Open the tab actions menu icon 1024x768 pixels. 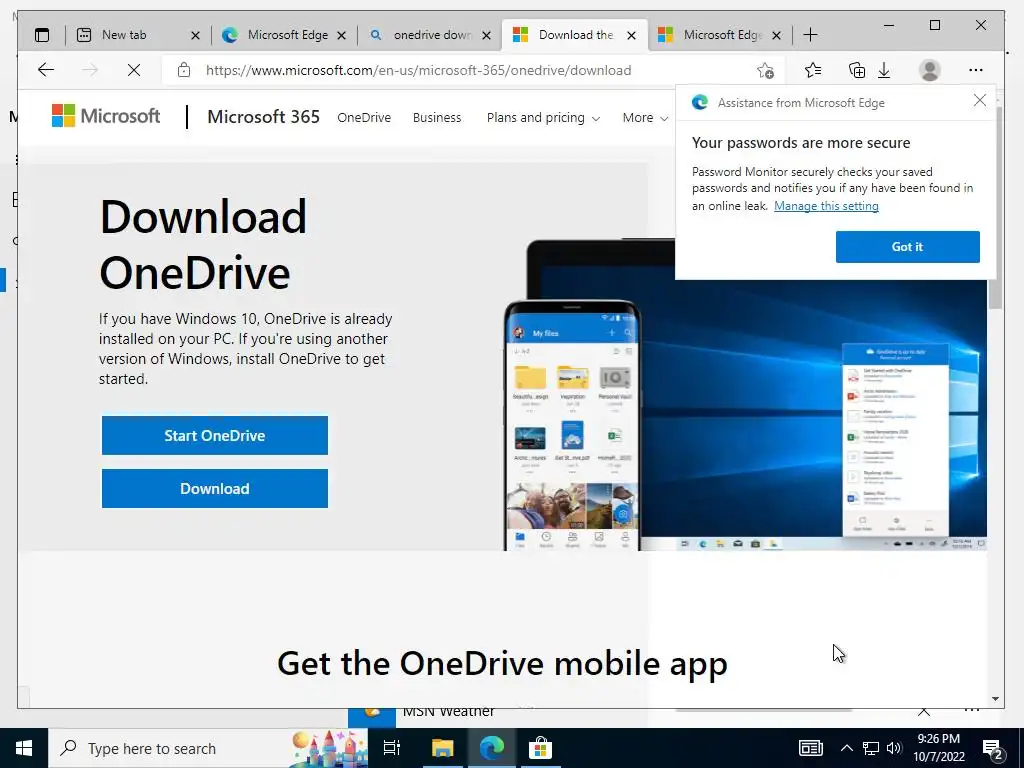click(x=42, y=35)
